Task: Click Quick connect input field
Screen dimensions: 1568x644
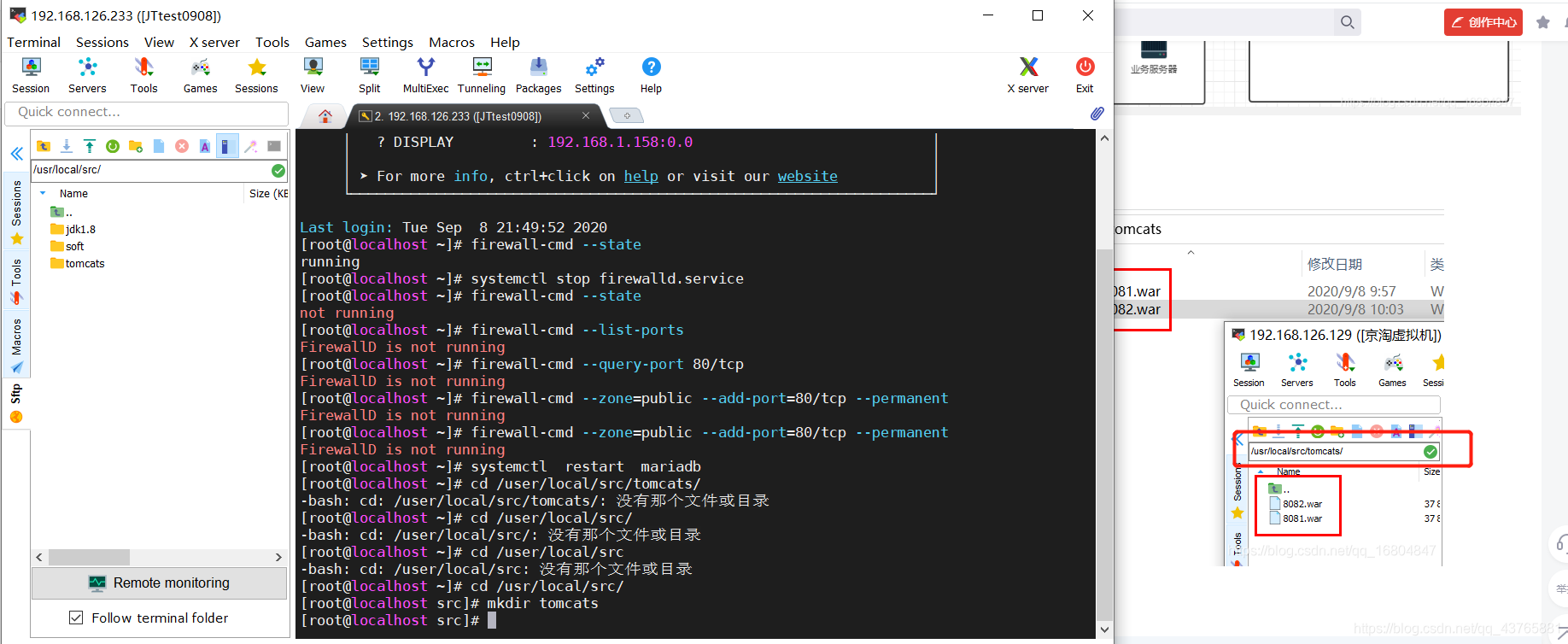Action: [146, 112]
